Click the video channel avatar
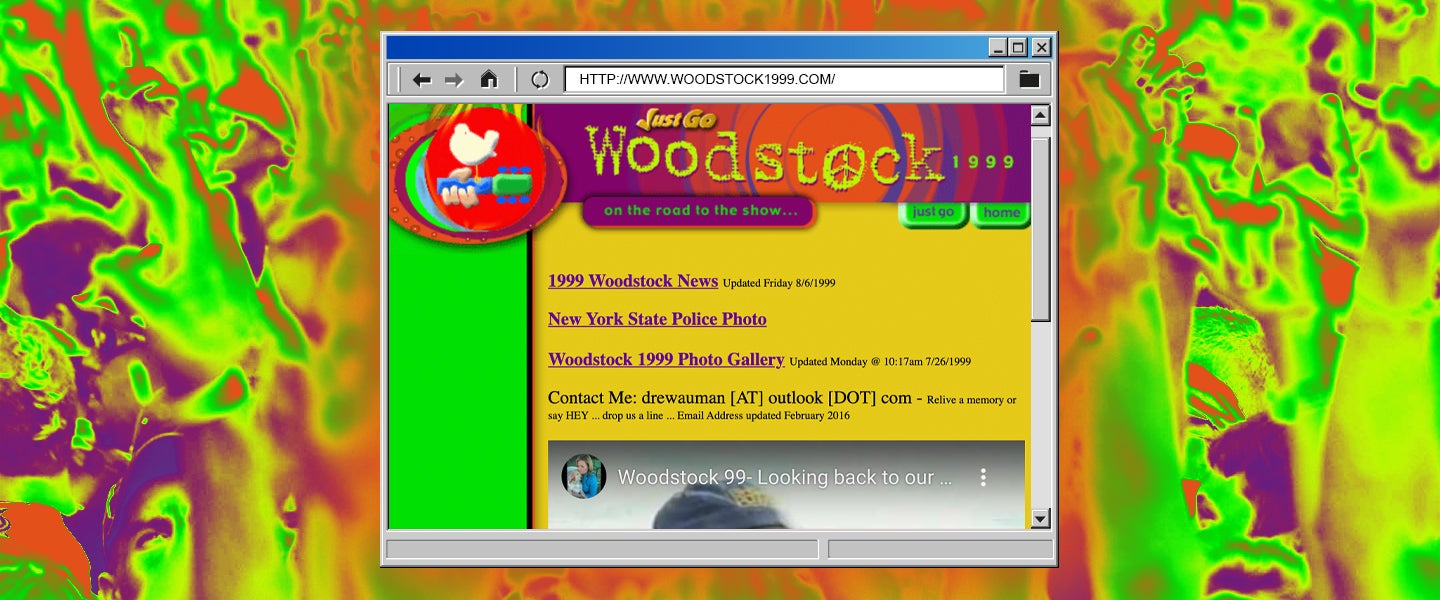Screen dimensions: 1440x600 click(583, 477)
